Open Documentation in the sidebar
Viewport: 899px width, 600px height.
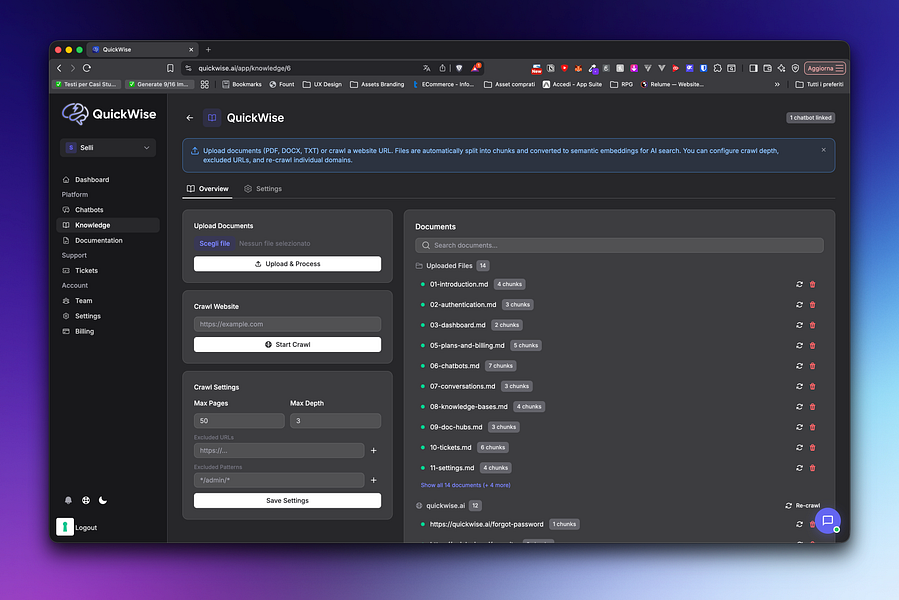click(108, 240)
